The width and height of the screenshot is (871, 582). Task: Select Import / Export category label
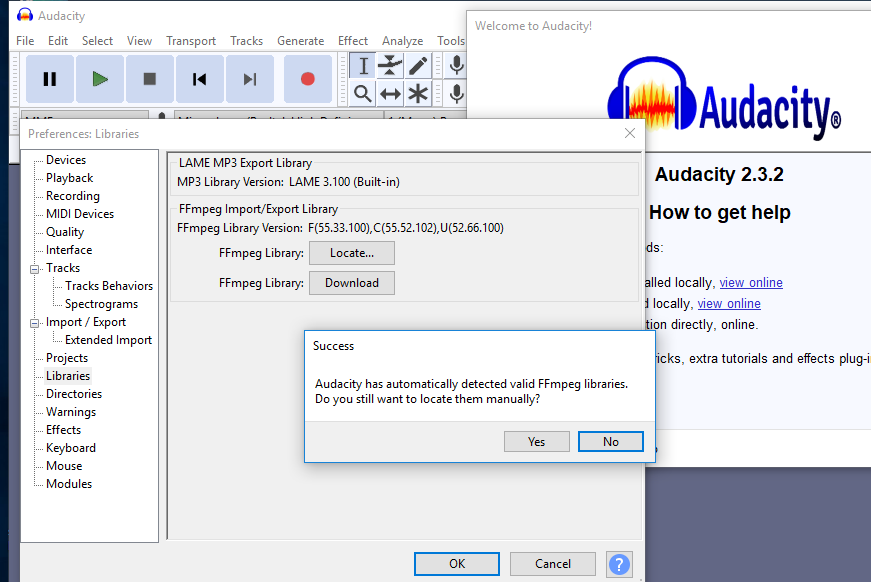[86, 322]
